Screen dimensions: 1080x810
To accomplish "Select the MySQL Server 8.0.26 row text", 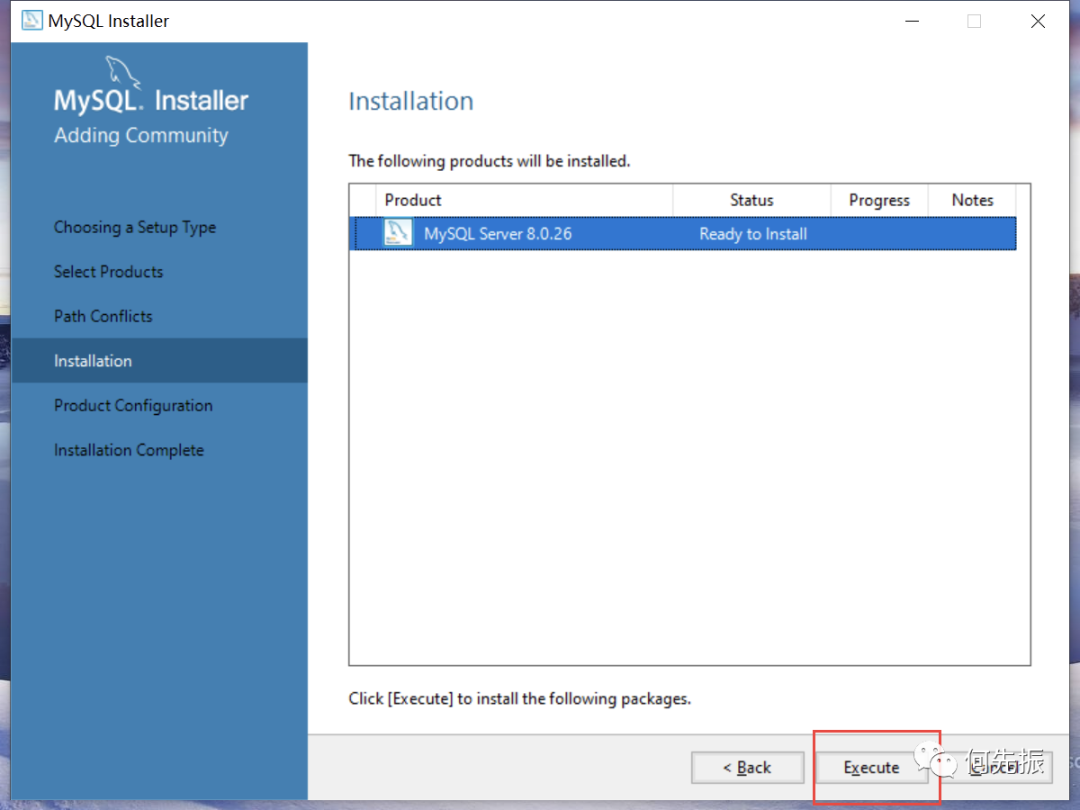I will (x=498, y=233).
